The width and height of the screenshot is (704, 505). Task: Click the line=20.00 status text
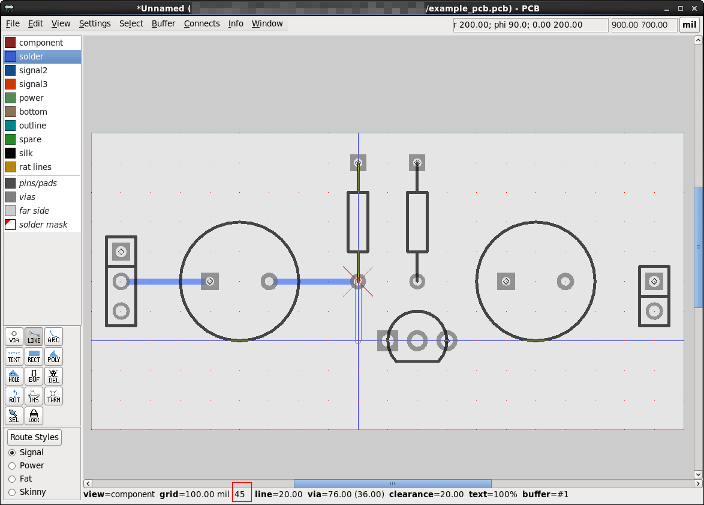(278, 494)
